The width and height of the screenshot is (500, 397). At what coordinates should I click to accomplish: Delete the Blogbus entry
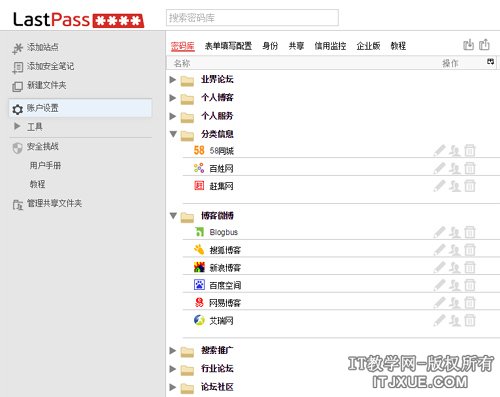click(470, 232)
